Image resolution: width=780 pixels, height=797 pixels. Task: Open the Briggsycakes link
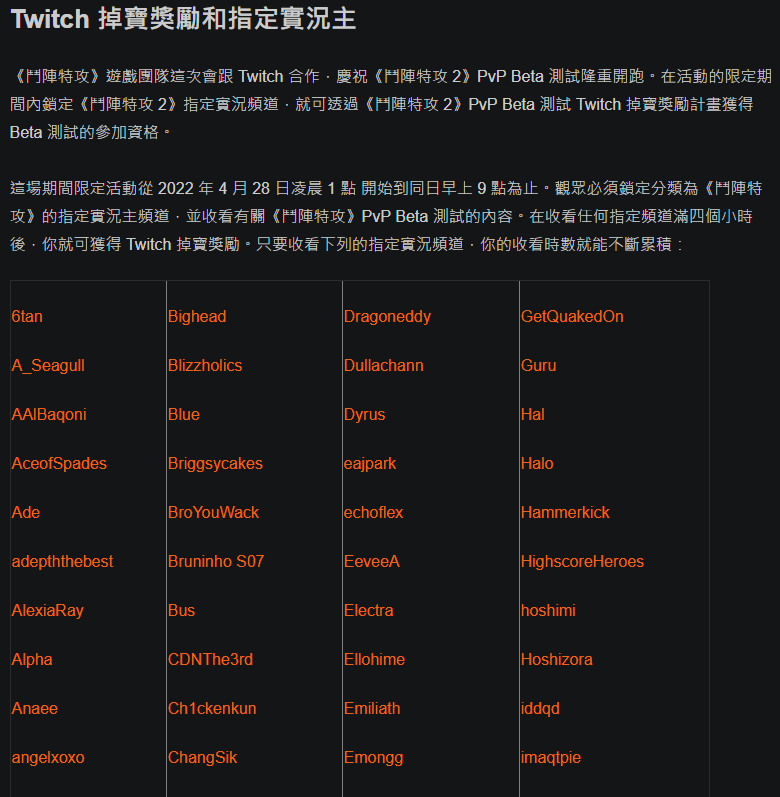click(215, 463)
